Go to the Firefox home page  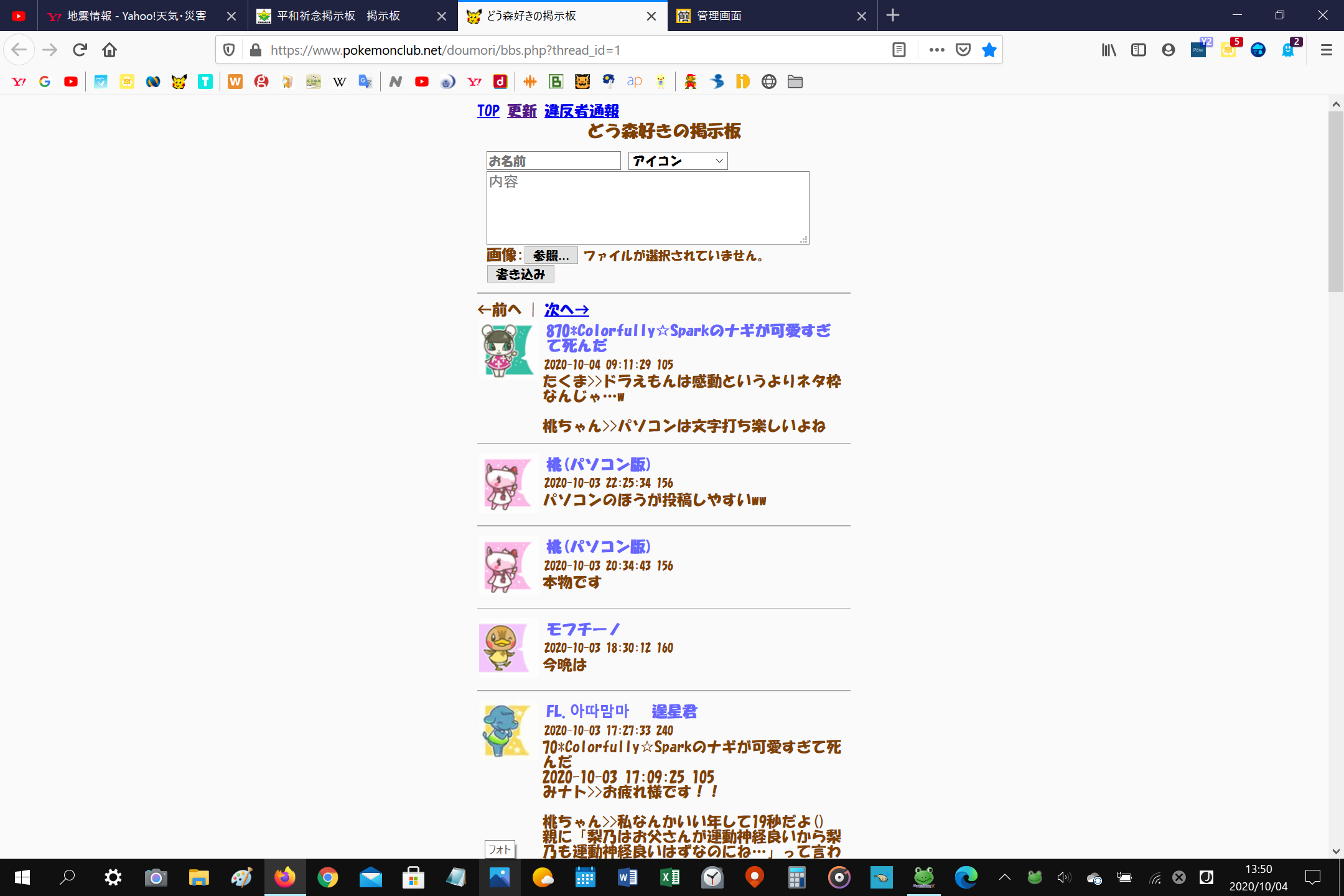click(x=110, y=50)
